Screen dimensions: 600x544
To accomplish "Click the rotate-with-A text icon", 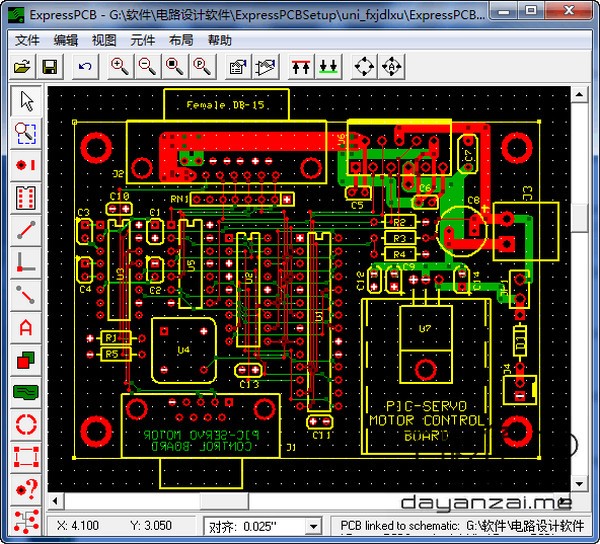I will [x=391, y=67].
